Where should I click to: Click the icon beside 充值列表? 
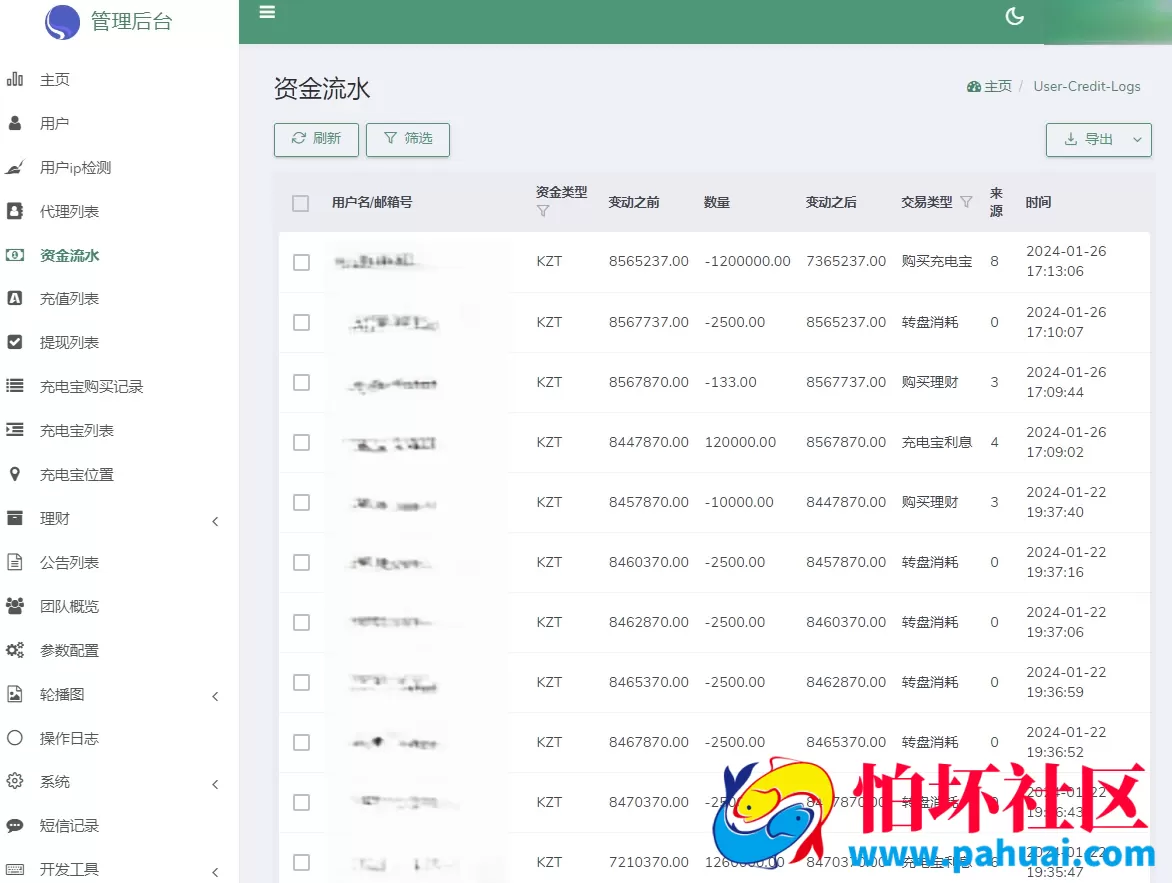(x=15, y=298)
